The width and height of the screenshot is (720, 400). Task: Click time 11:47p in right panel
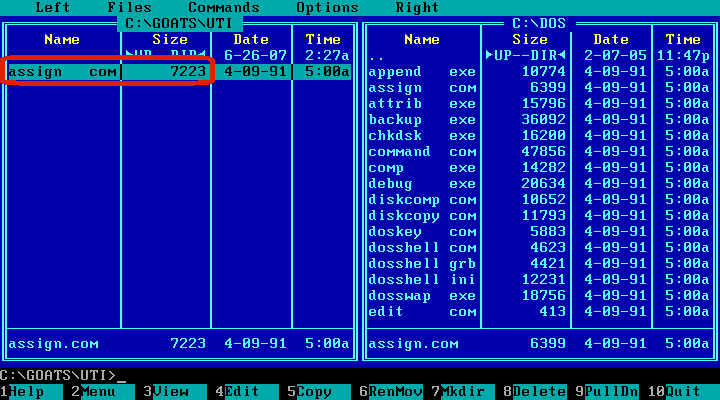point(683,56)
